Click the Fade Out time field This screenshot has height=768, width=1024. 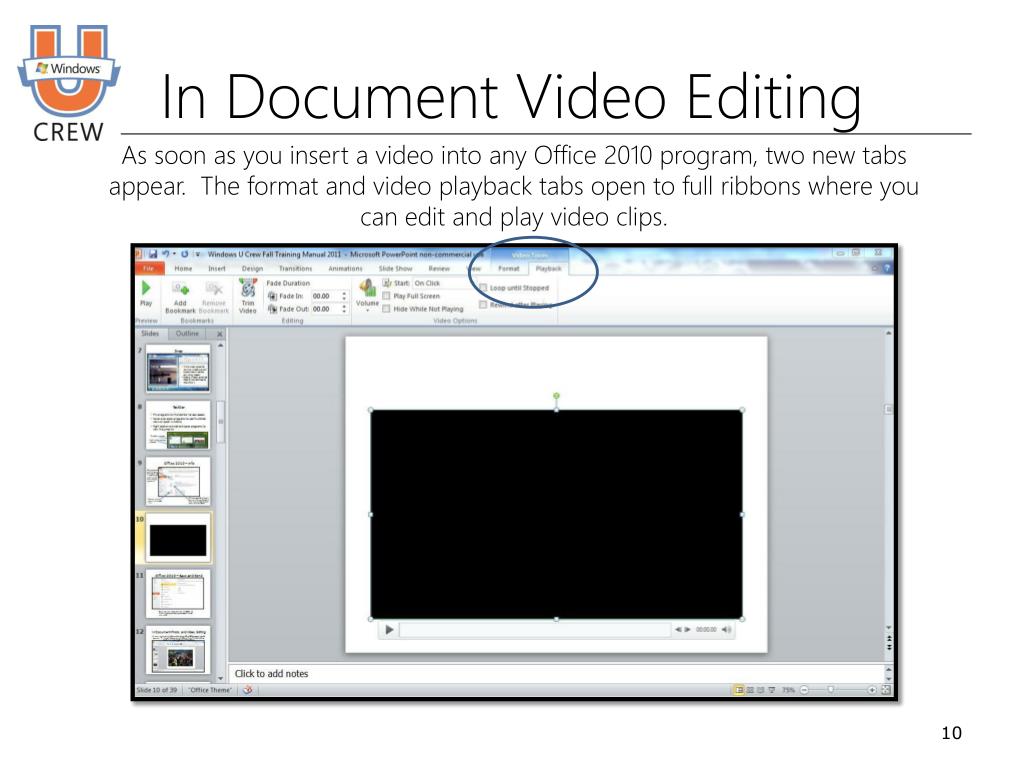point(326,309)
